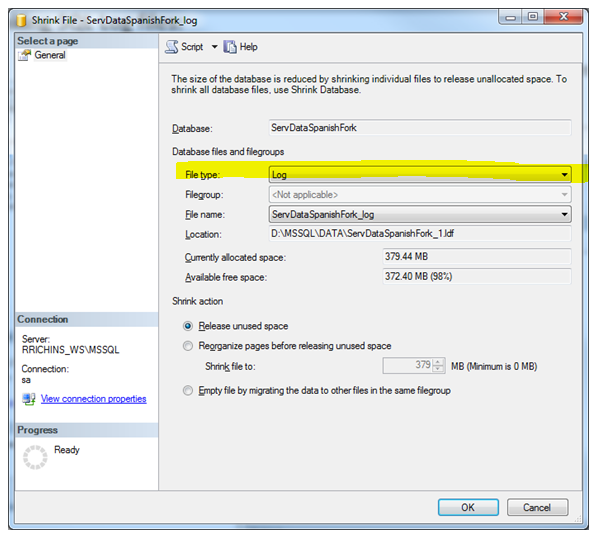Click the database cylinder icon in title bar
This screenshot has width=596, height=544.
(21, 20)
